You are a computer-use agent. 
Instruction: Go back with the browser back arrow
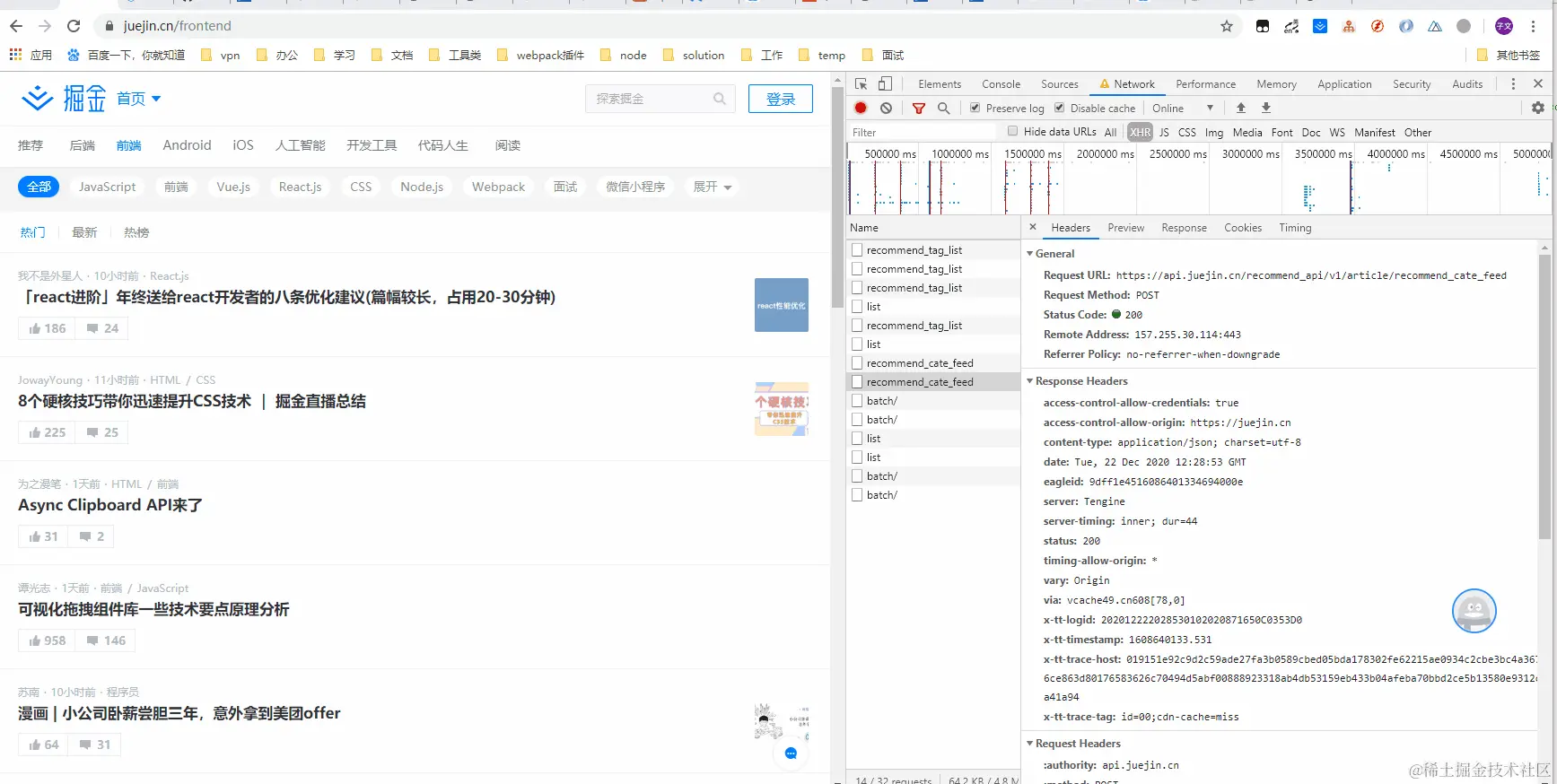(16, 26)
